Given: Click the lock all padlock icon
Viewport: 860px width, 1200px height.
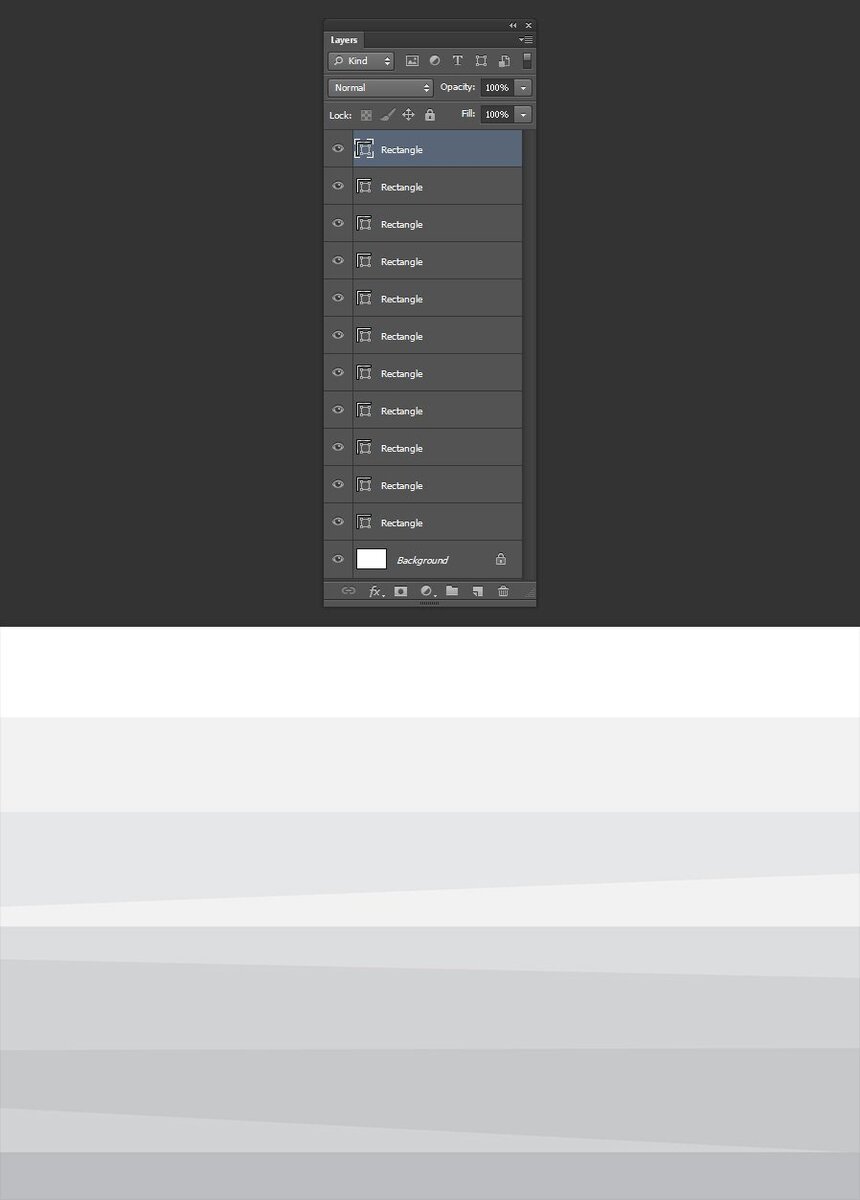Looking at the screenshot, I should click(x=430, y=115).
